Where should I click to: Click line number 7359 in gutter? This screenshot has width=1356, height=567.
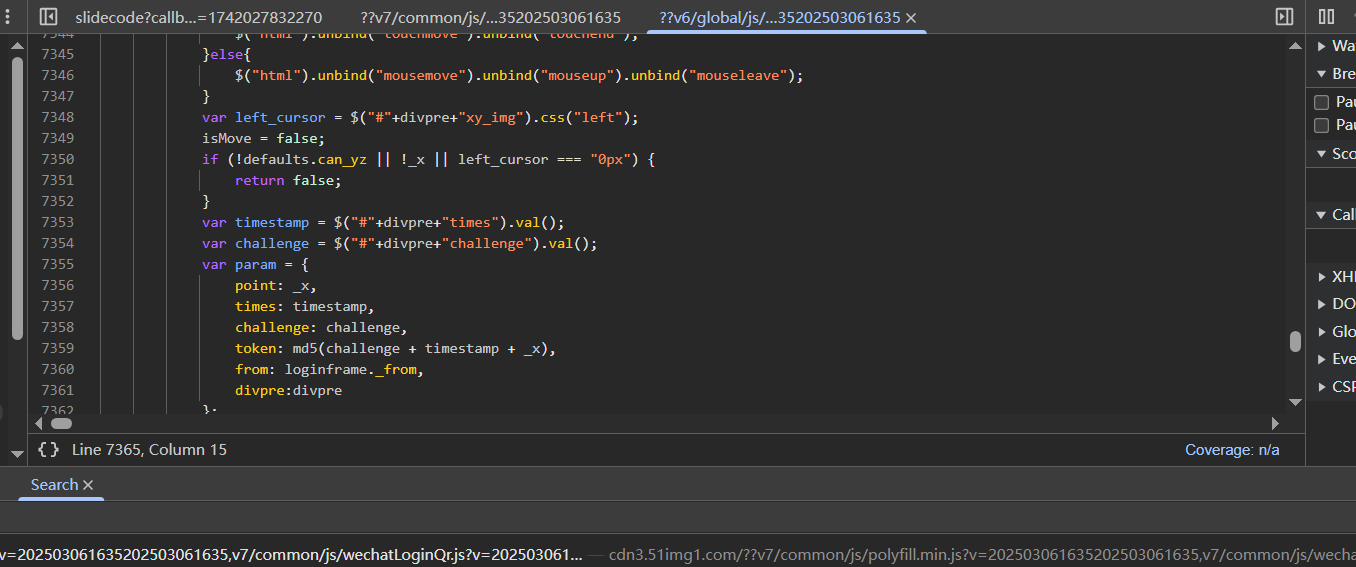coord(57,348)
